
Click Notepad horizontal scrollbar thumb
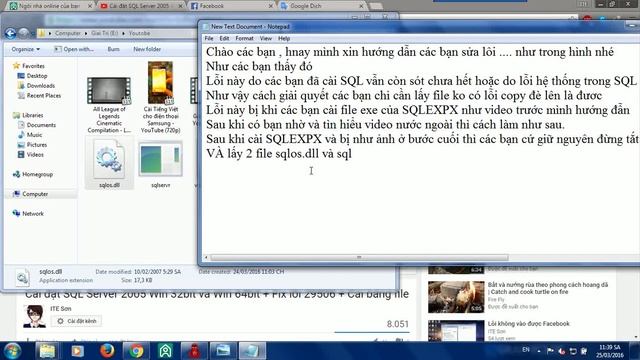coord(359,258)
